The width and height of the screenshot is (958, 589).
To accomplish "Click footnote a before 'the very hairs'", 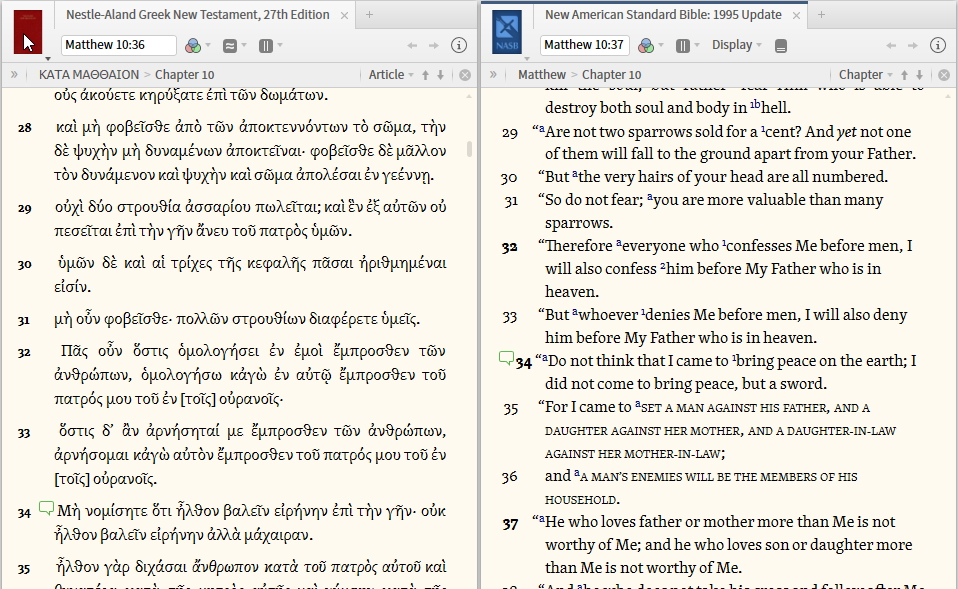I will (575, 174).
